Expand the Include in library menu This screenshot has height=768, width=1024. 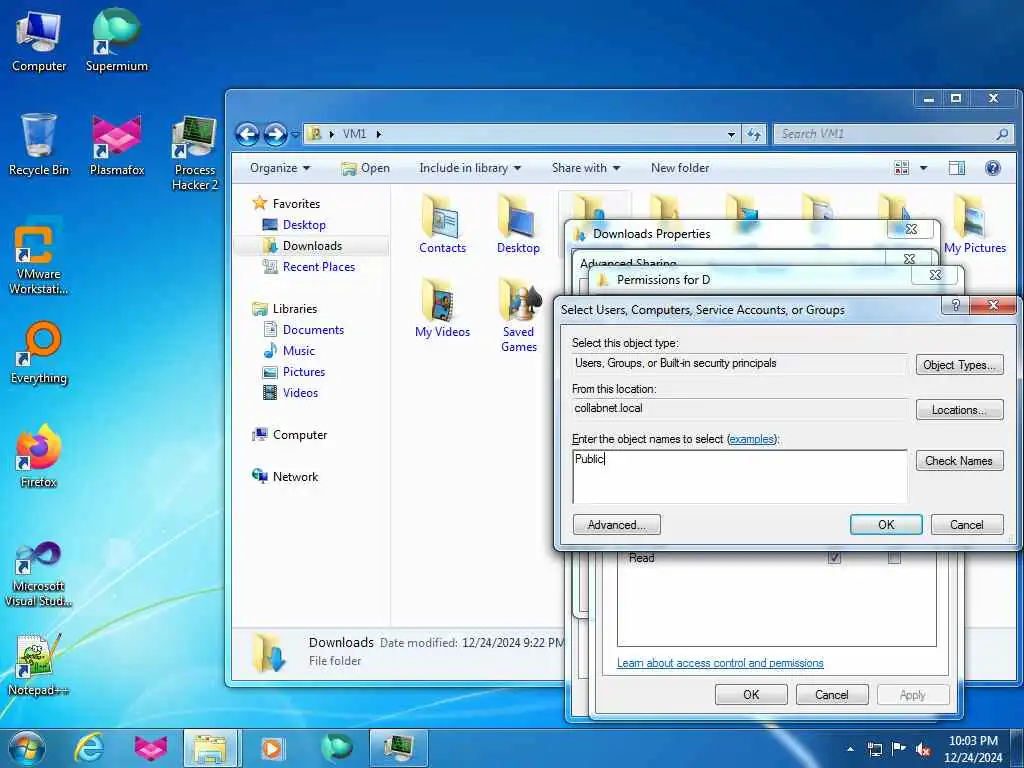click(470, 168)
